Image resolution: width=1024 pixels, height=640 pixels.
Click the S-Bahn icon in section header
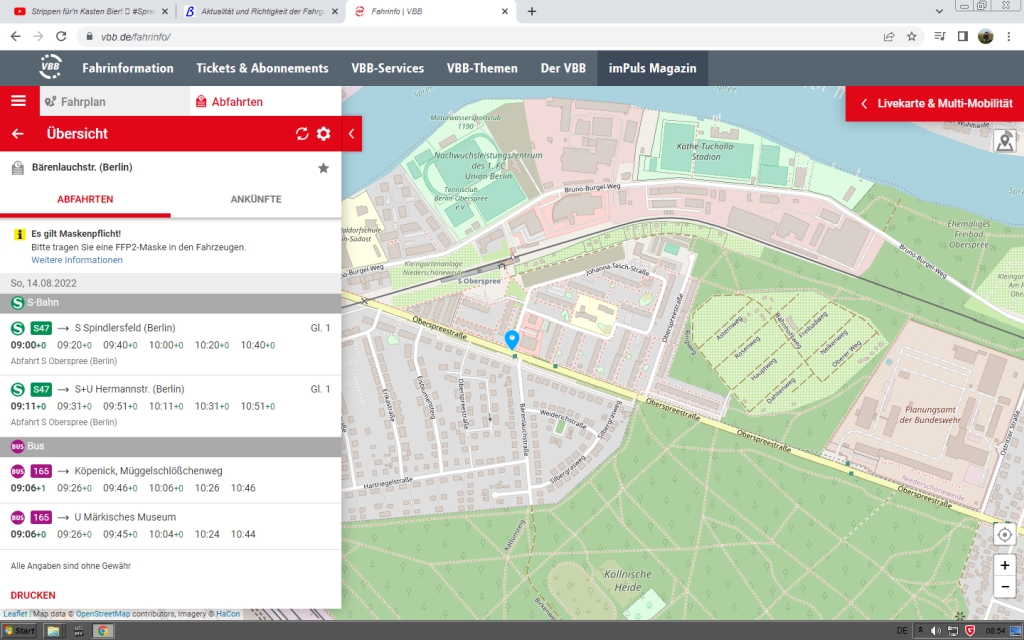18,302
